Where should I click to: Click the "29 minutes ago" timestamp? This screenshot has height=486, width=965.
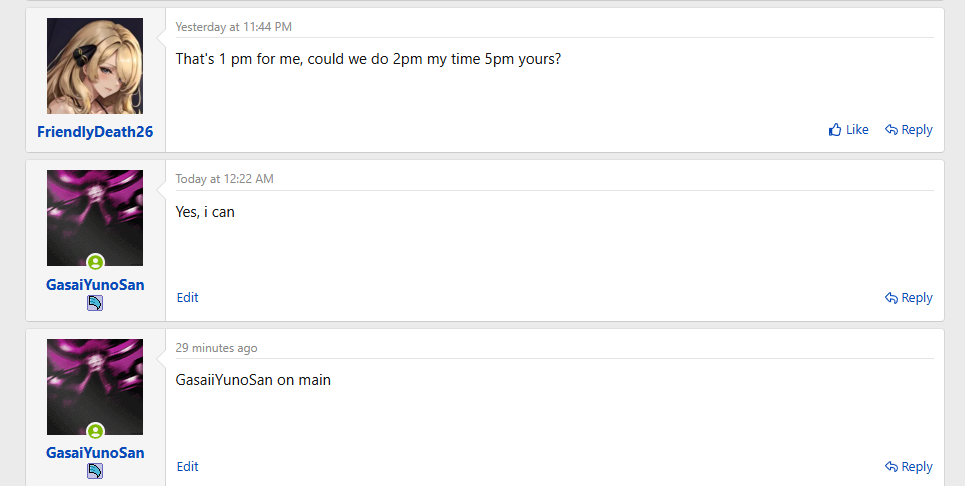(x=217, y=348)
